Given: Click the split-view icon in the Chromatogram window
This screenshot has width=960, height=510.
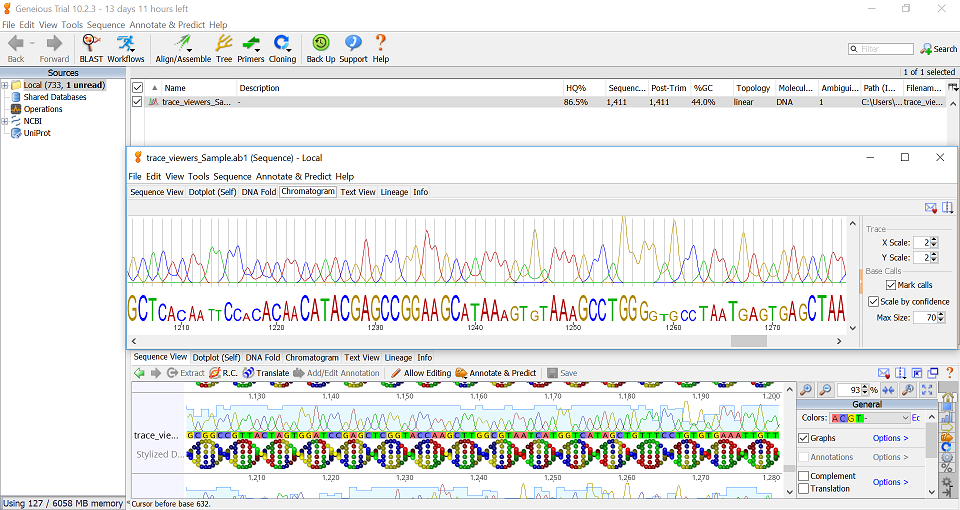Looking at the screenshot, I should coord(948,208).
